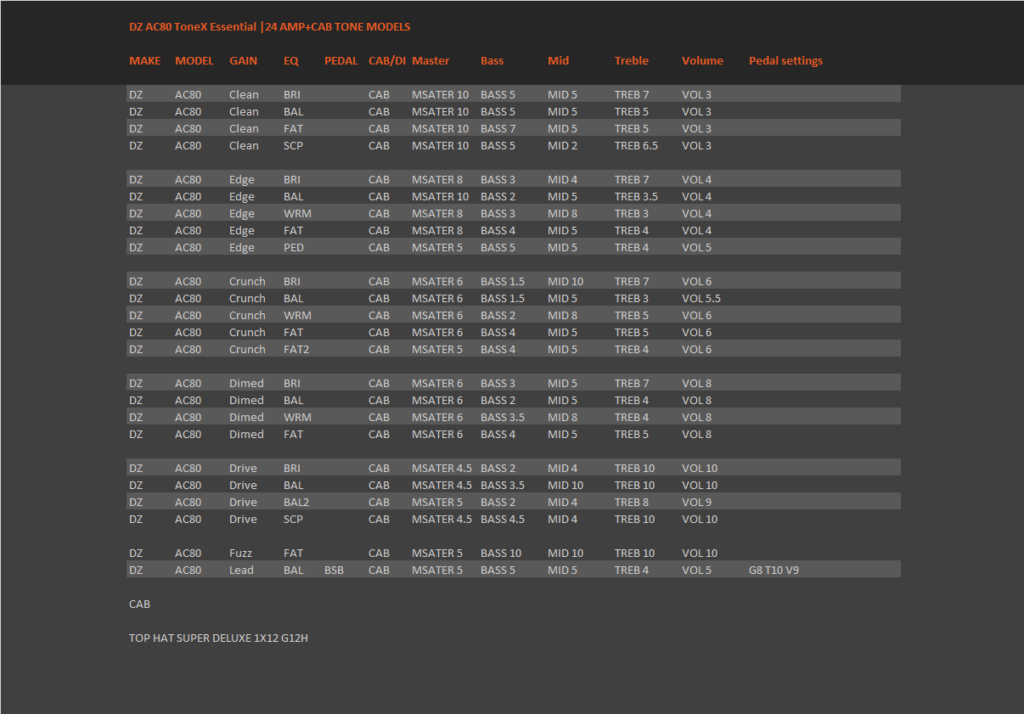This screenshot has width=1024, height=714.
Task: Click TREB 3.5 in the Edge BAL row
Action: [636, 197]
